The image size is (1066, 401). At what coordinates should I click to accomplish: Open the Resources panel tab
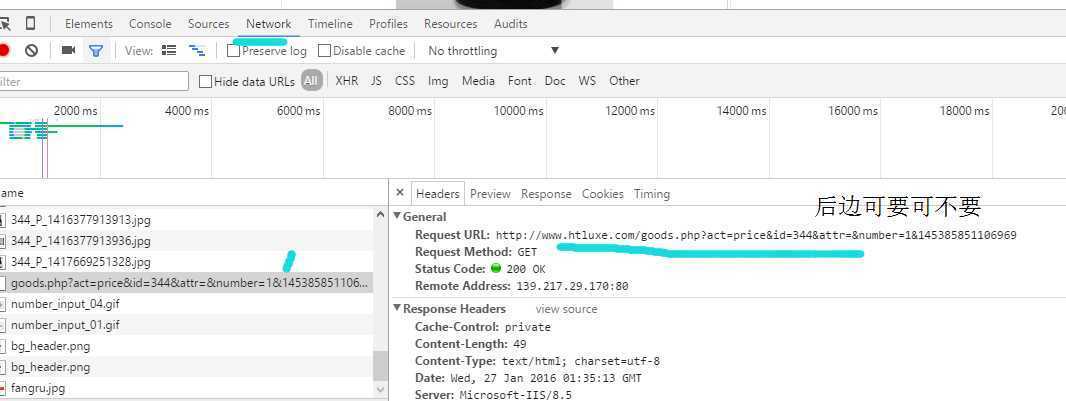[x=451, y=24]
